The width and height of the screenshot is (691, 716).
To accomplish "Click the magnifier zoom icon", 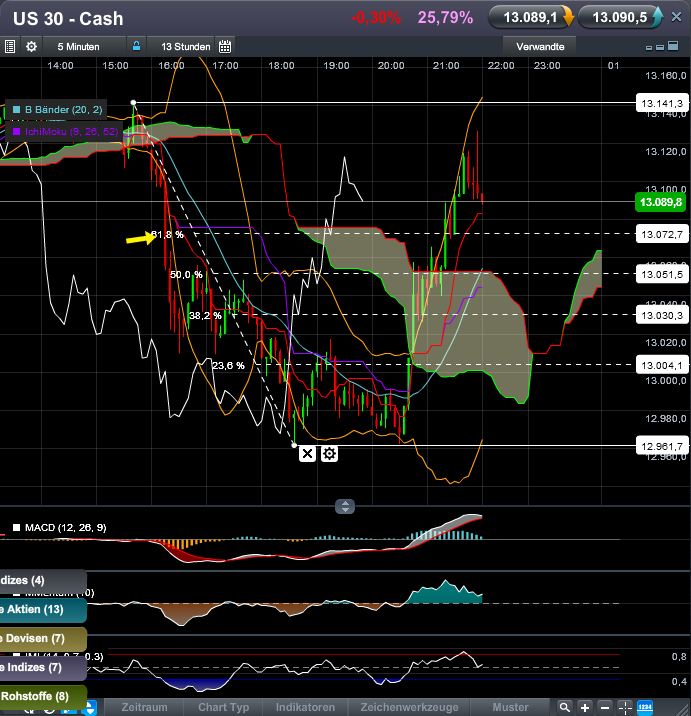I will coord(564,707).
